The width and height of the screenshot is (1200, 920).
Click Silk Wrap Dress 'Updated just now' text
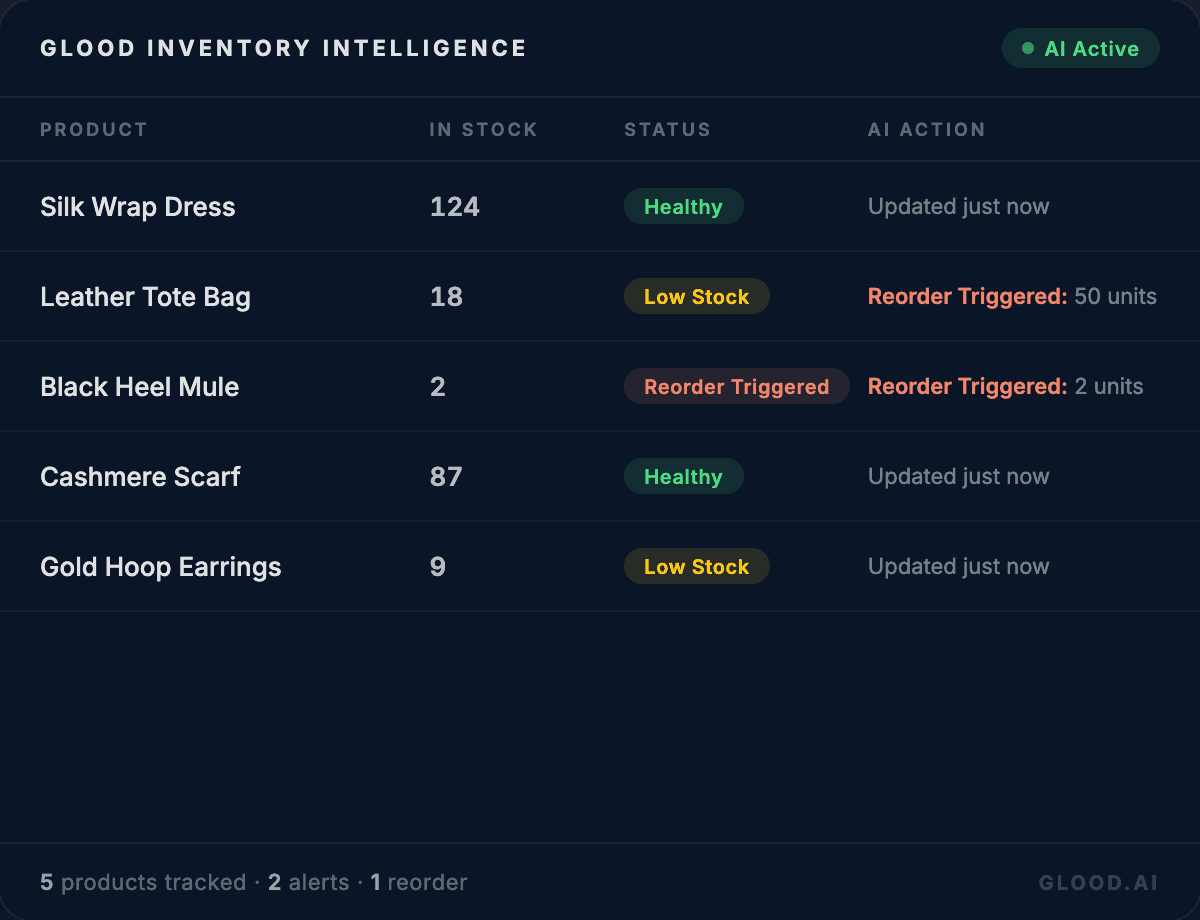(x=958, y=207)
